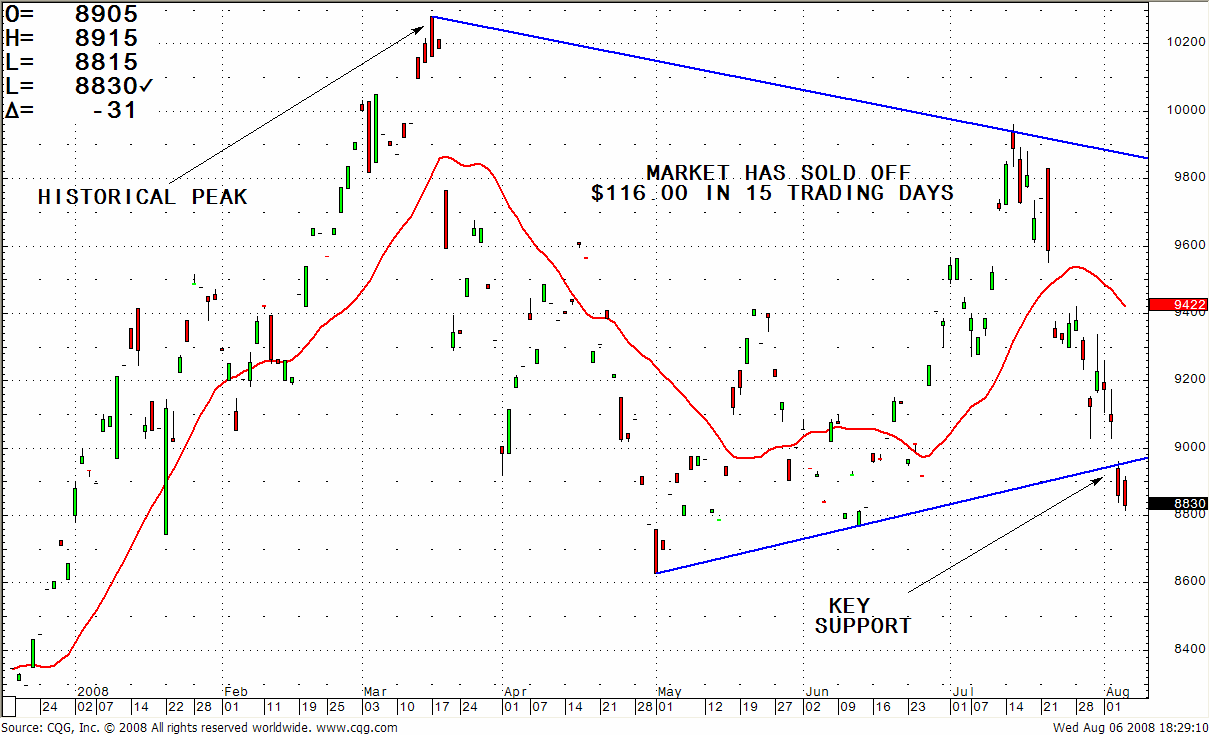Click the High value 8915
This screenshot has width=1210, height=735.
pos(107,38)
